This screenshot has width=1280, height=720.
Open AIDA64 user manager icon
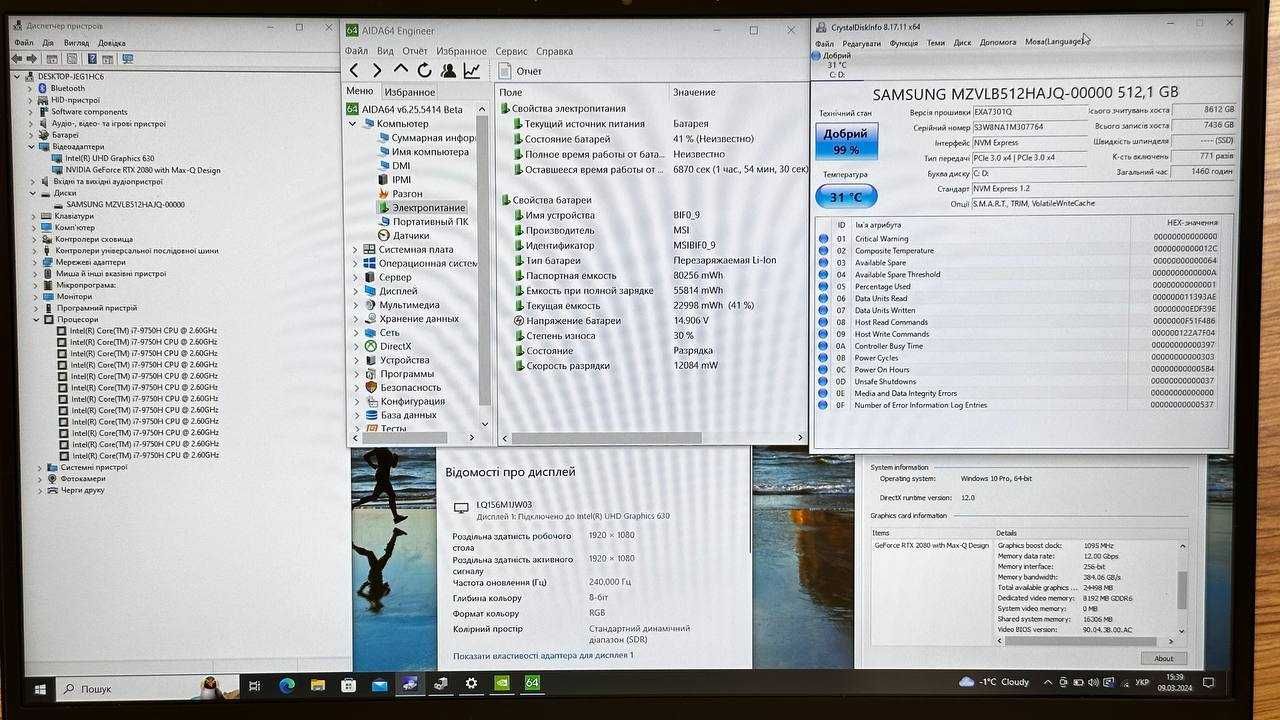pyautogui.click(x=448, y=70)
